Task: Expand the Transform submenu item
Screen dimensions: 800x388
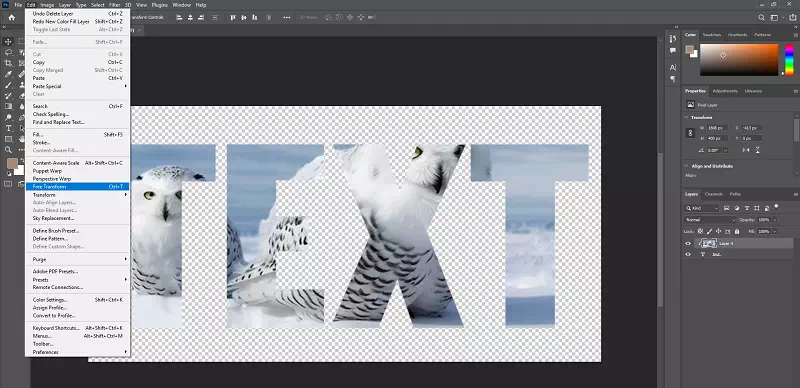Action: click(x=78, y=195)
